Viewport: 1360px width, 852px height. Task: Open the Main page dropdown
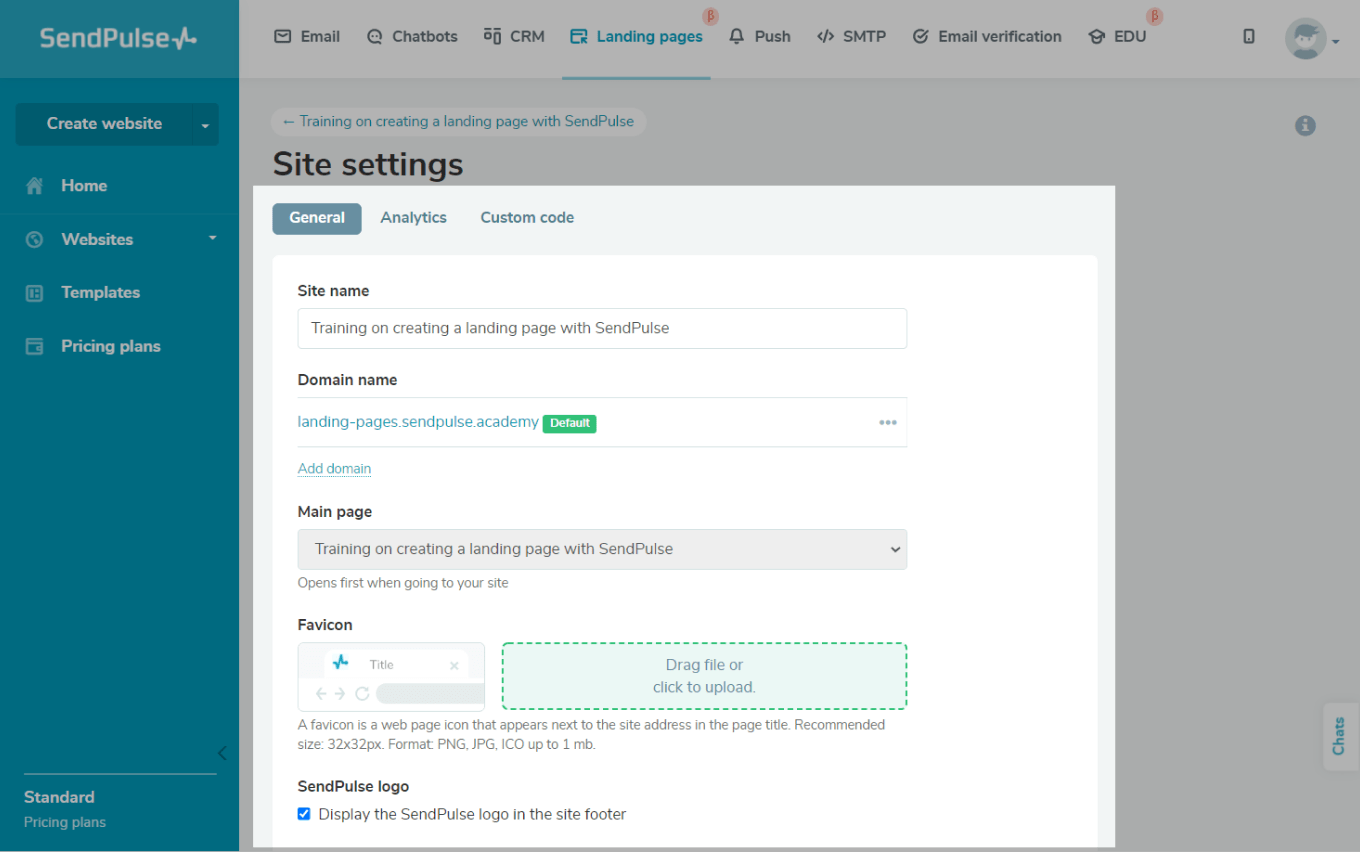(602, 549)
